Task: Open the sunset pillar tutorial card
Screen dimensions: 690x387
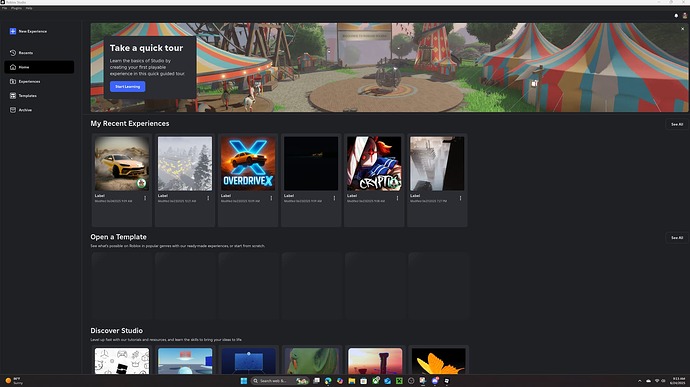Action: tap(375, 361)
